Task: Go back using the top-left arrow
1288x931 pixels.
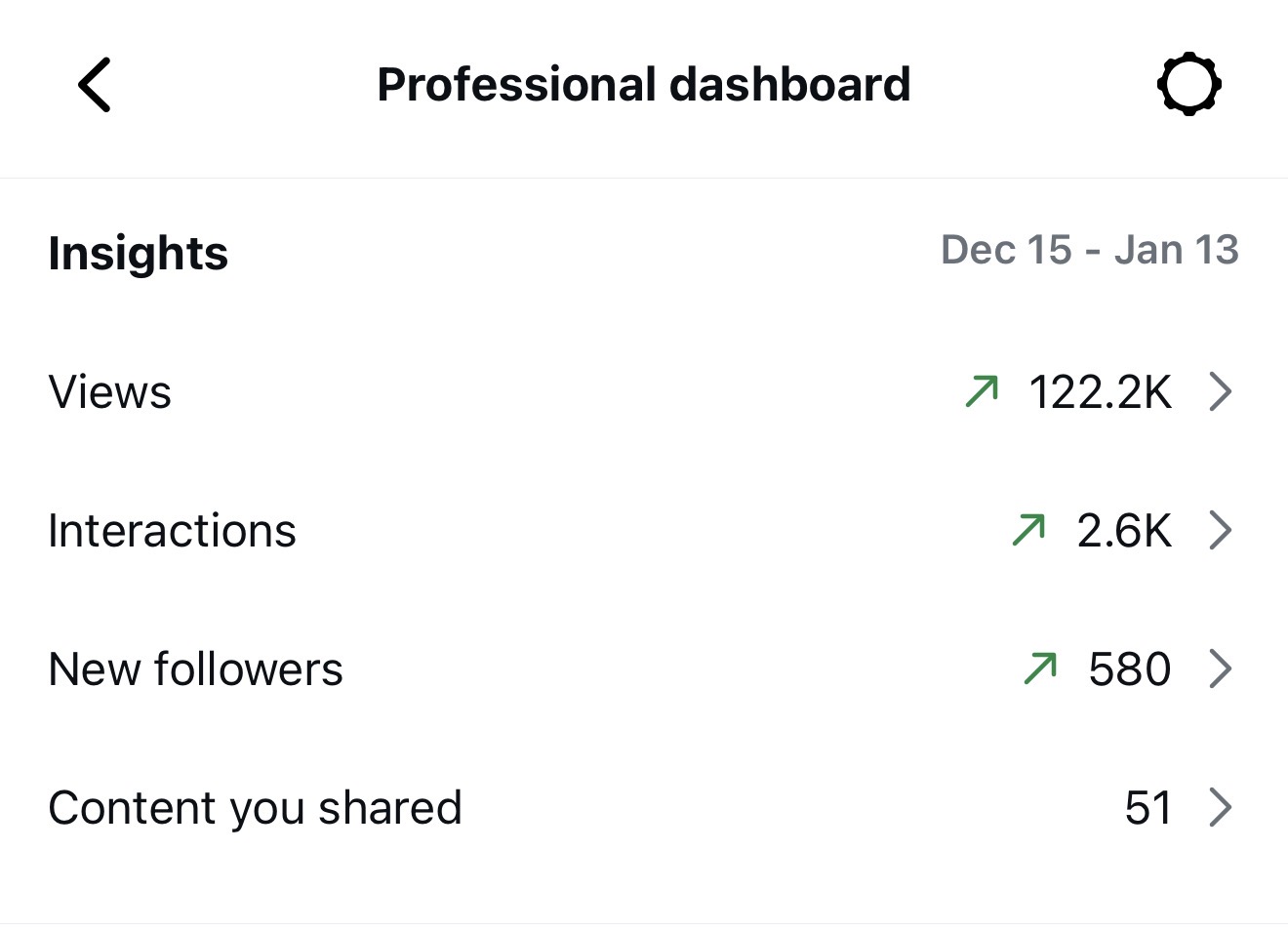Action: (95, 85)
